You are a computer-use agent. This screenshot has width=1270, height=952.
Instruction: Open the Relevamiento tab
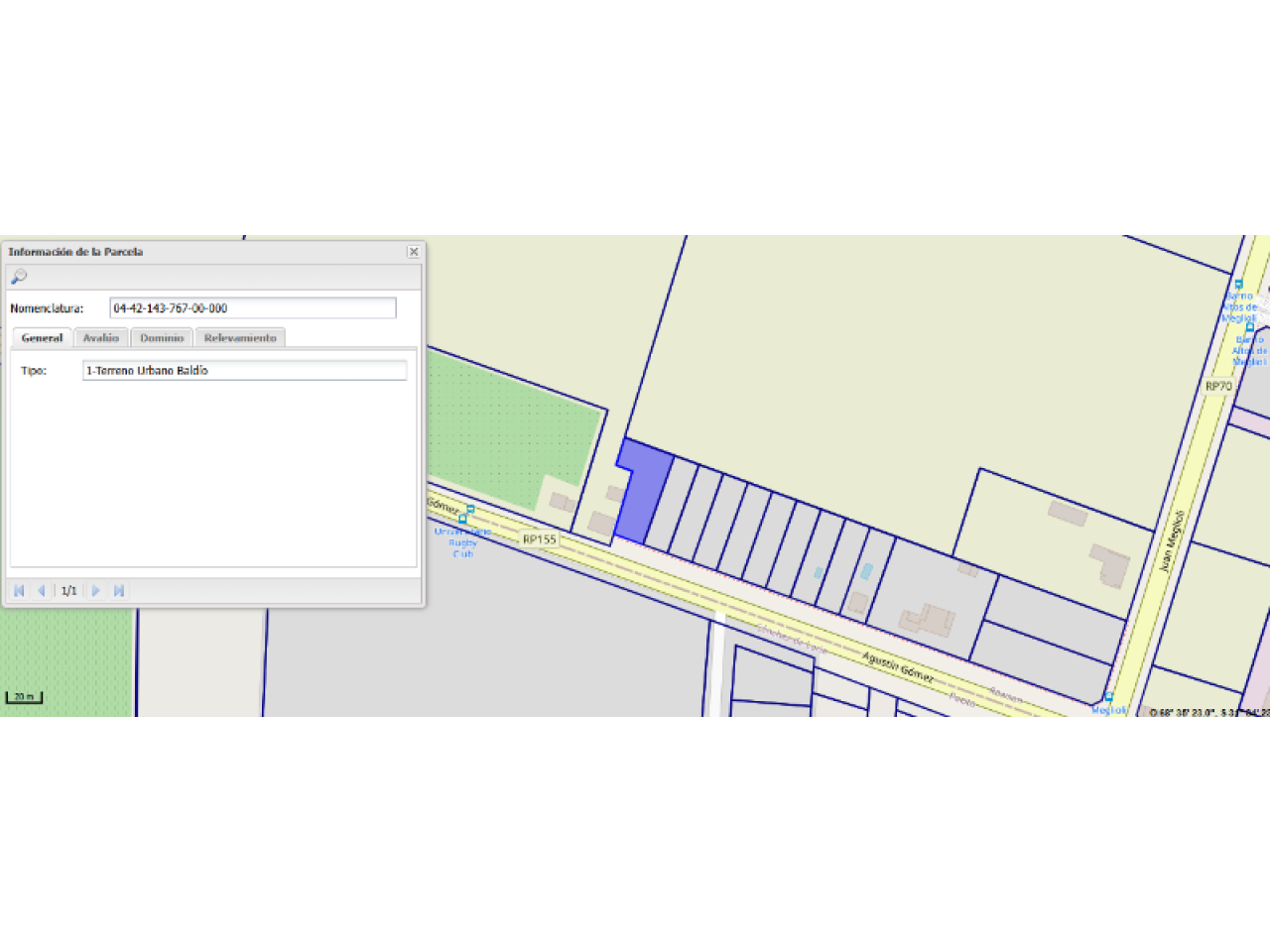(x=240, y=338)
